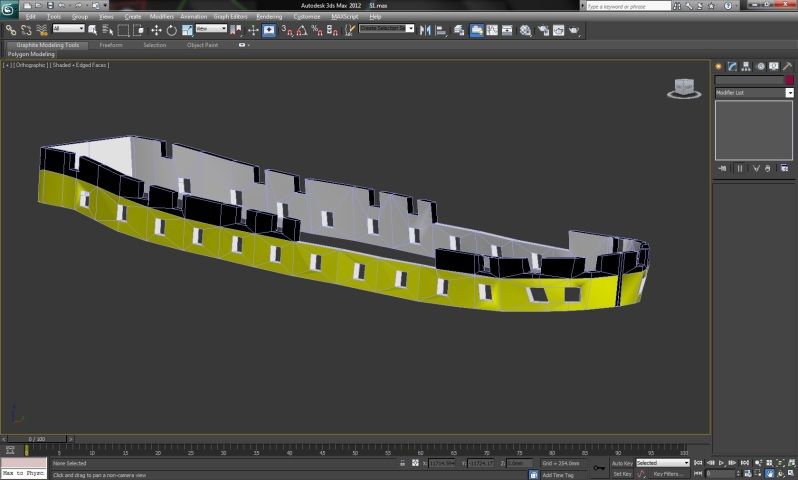Viewport: 798px width, 480px height.
Task: Click the current frame number field
Action: coord(722,474)
